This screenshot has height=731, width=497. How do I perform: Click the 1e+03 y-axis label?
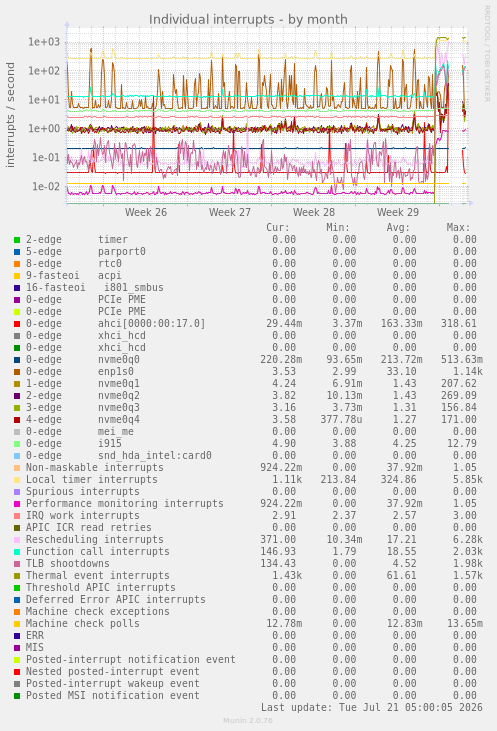(x=44, y=42)
